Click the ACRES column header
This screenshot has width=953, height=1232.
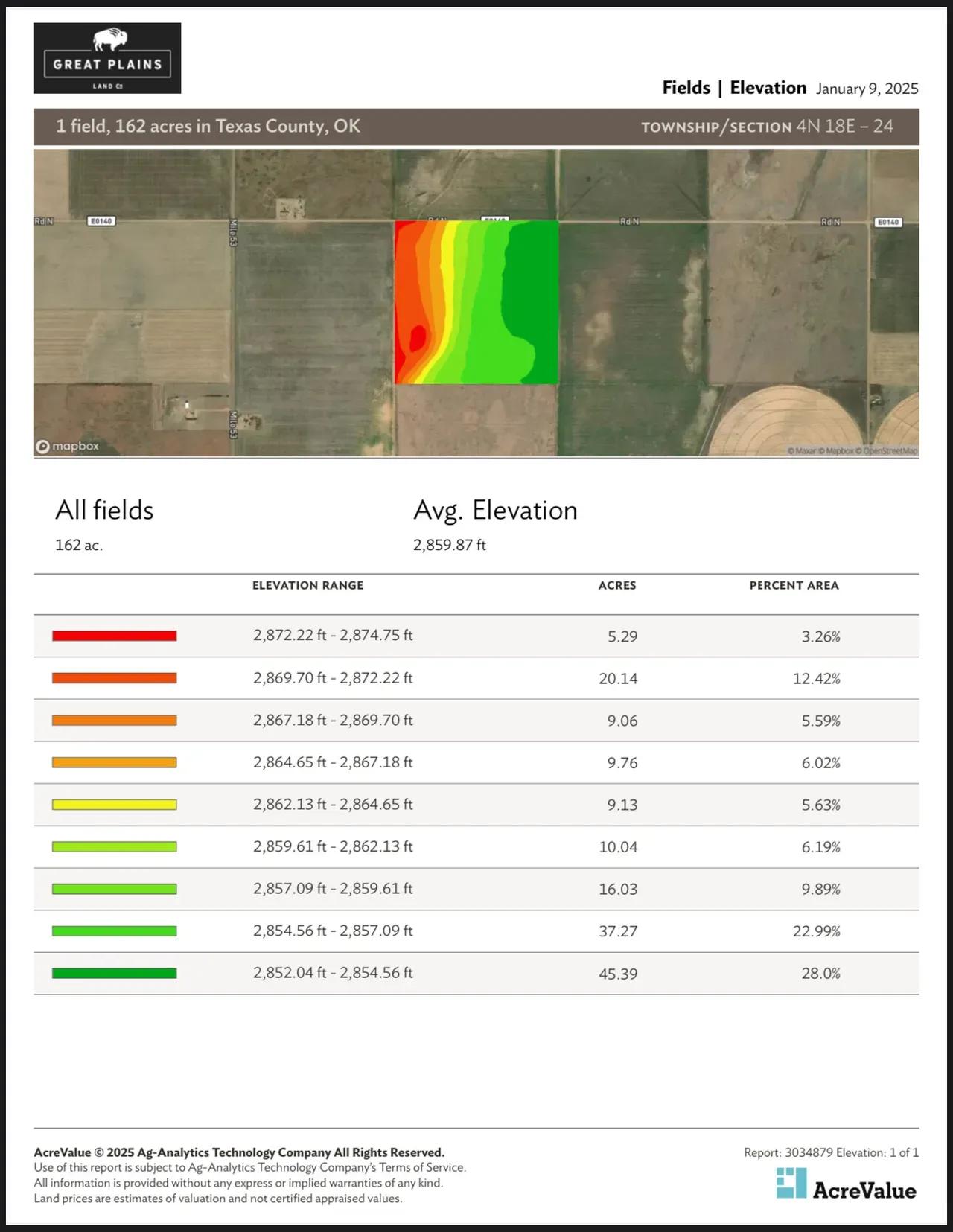pyautogui.click(x=617, y=585)
